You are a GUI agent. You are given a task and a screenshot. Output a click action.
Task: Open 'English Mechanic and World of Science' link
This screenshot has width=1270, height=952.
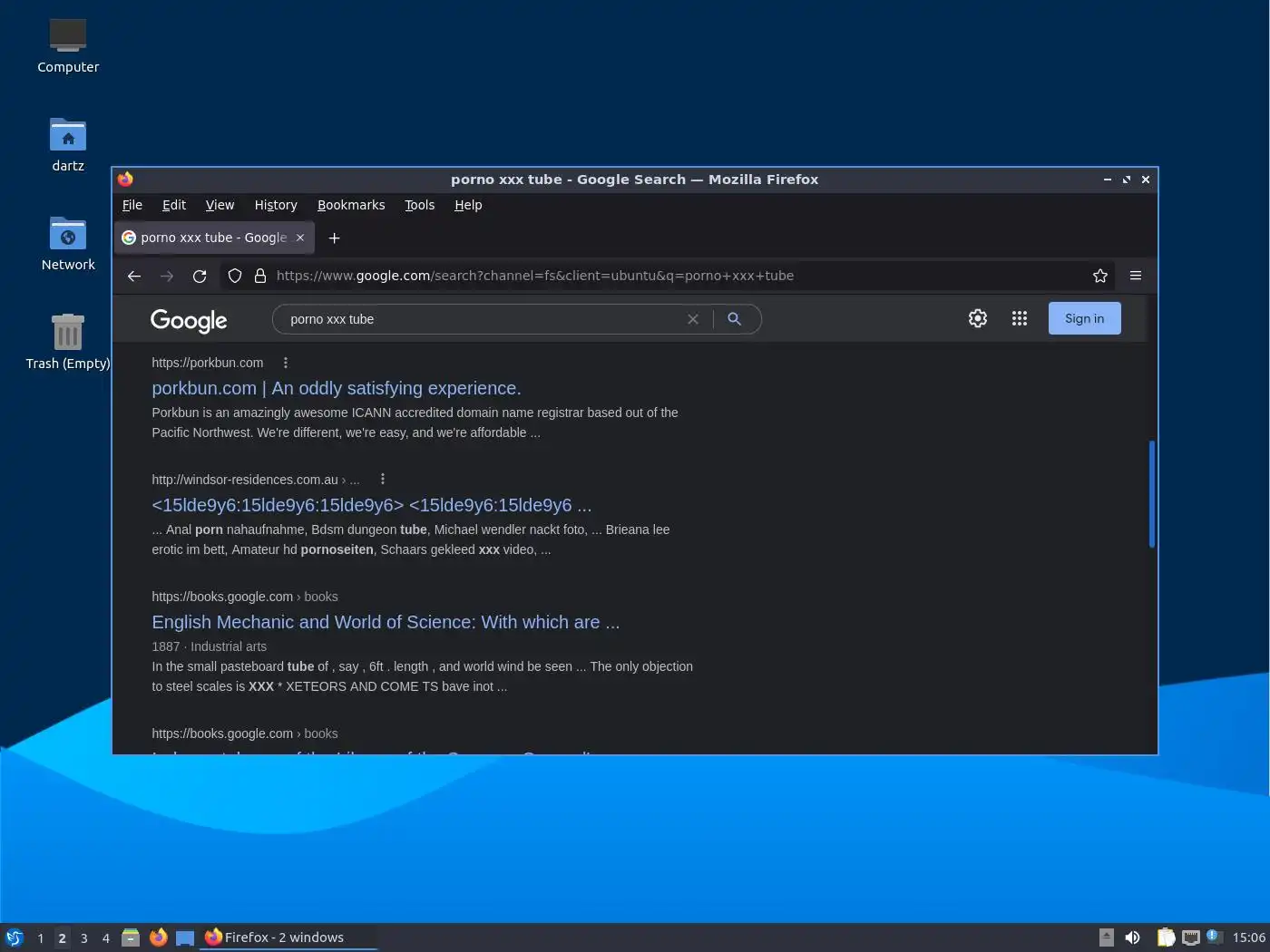[386, 622]
